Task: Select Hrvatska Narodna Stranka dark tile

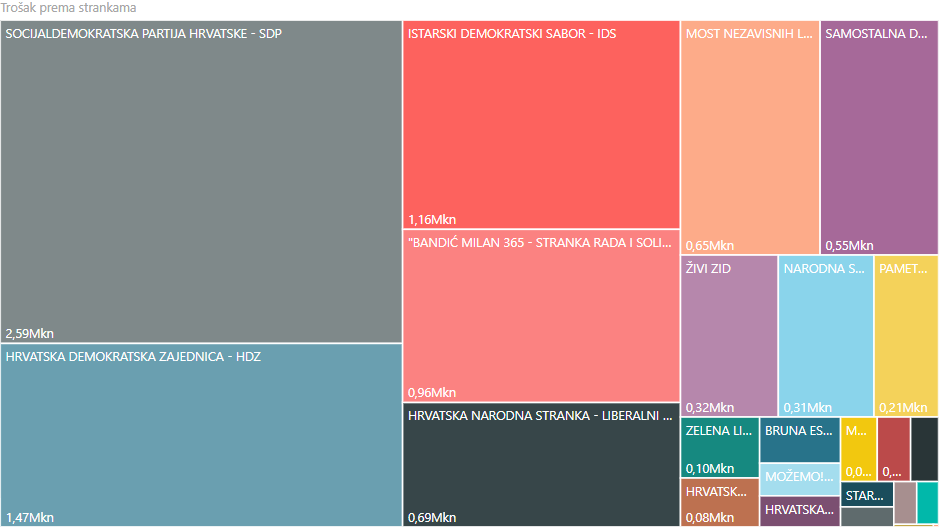Action: click(541, 465)
